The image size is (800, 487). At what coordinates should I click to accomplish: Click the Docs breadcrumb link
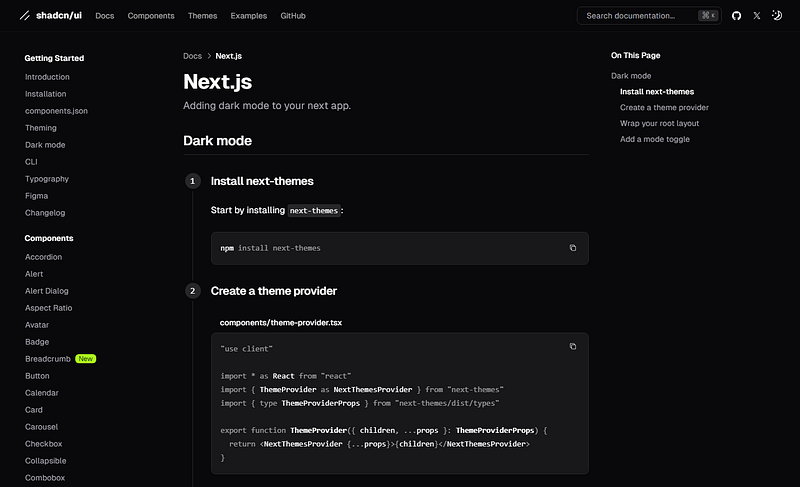192,56
